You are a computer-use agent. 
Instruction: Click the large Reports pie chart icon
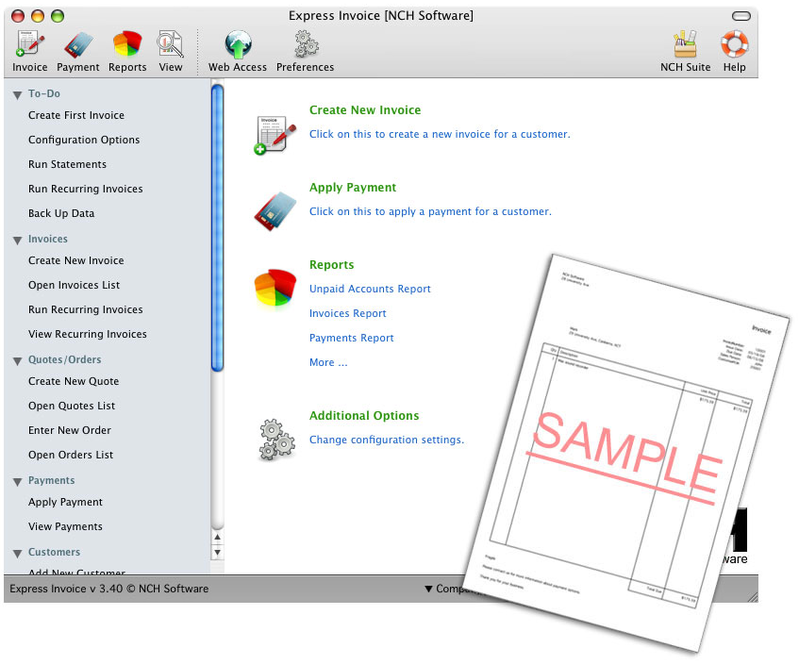tap(275, 288)
